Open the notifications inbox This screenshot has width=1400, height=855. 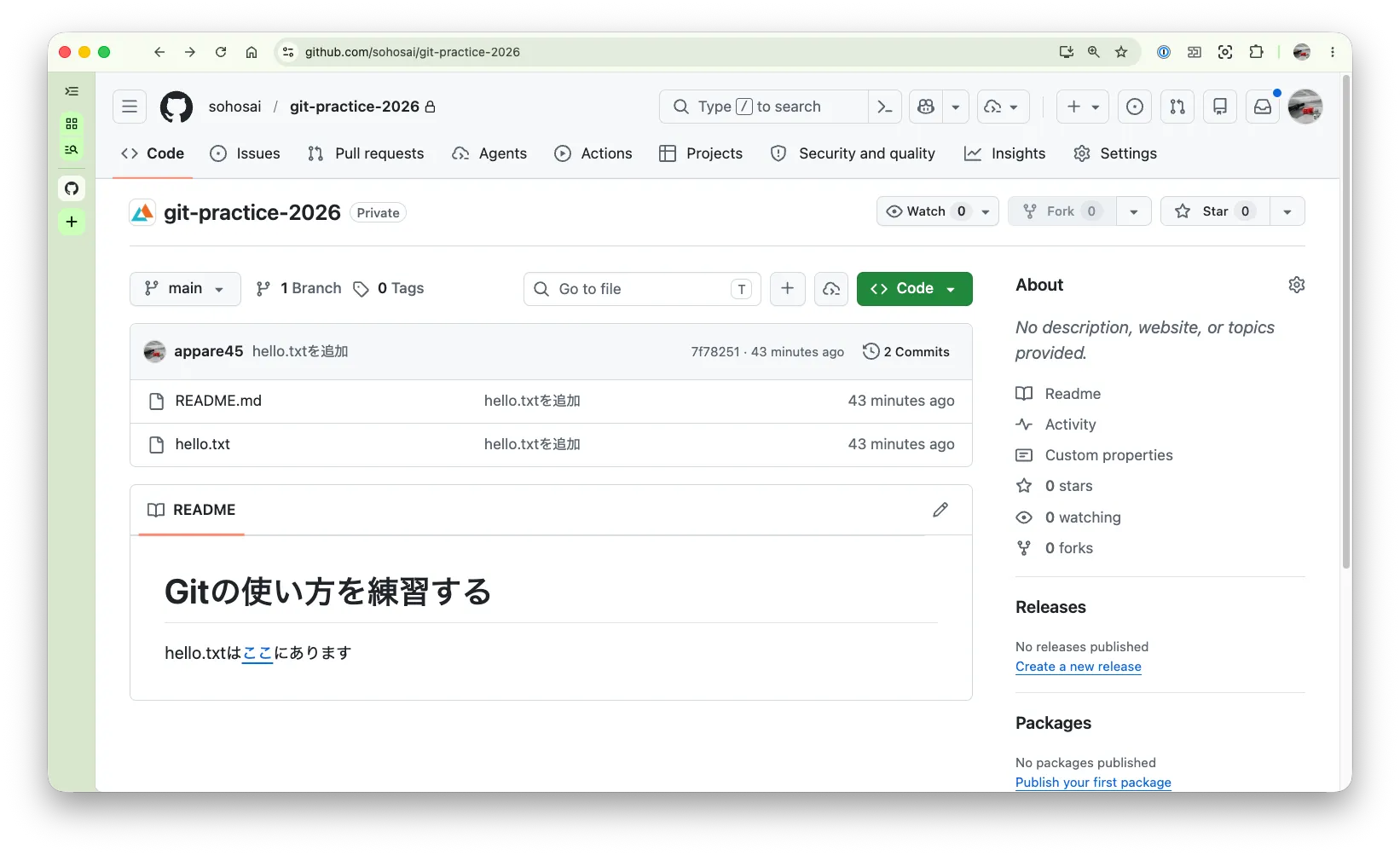click(1263, 107)
